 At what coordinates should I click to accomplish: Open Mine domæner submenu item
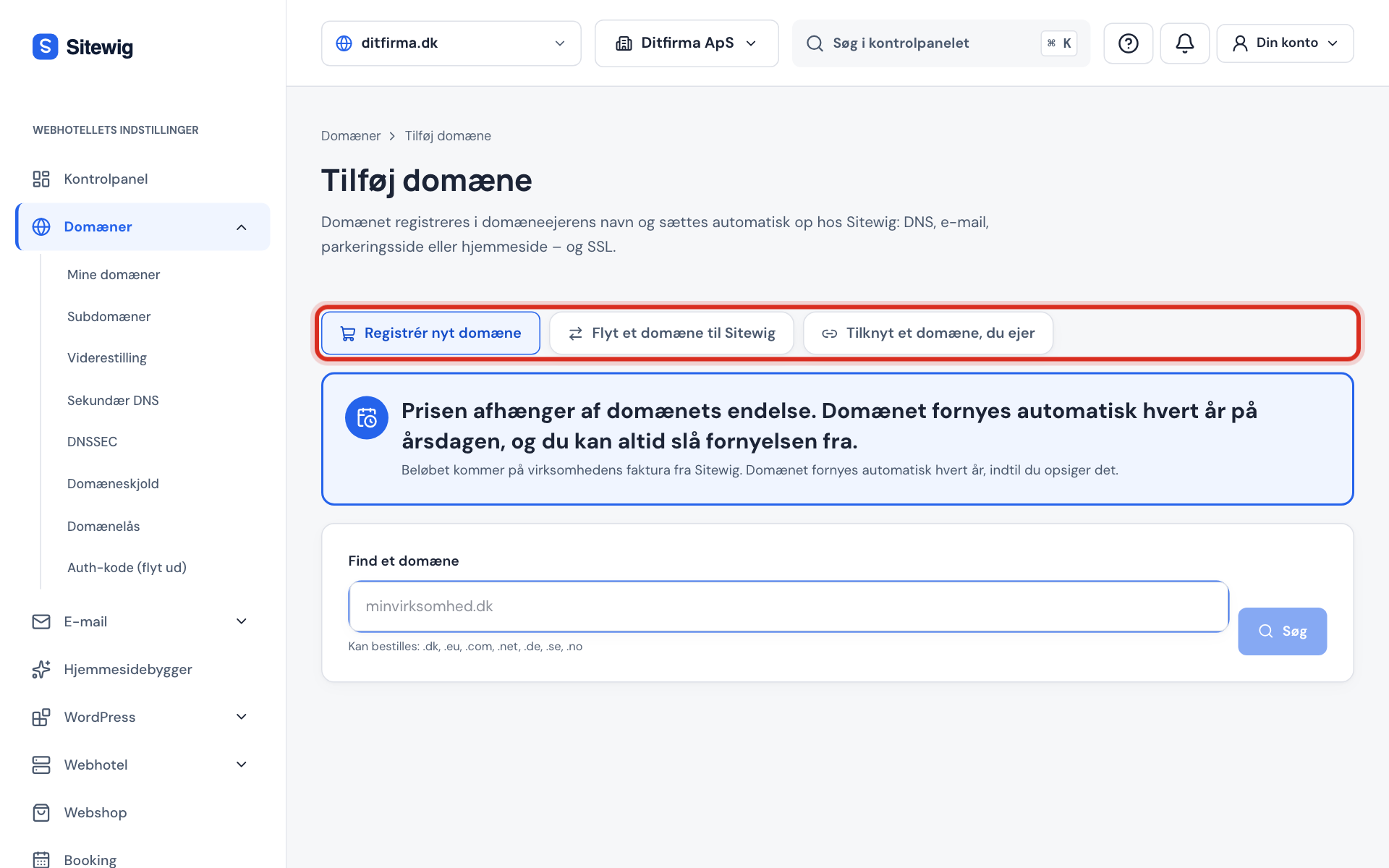pos(114,275)
